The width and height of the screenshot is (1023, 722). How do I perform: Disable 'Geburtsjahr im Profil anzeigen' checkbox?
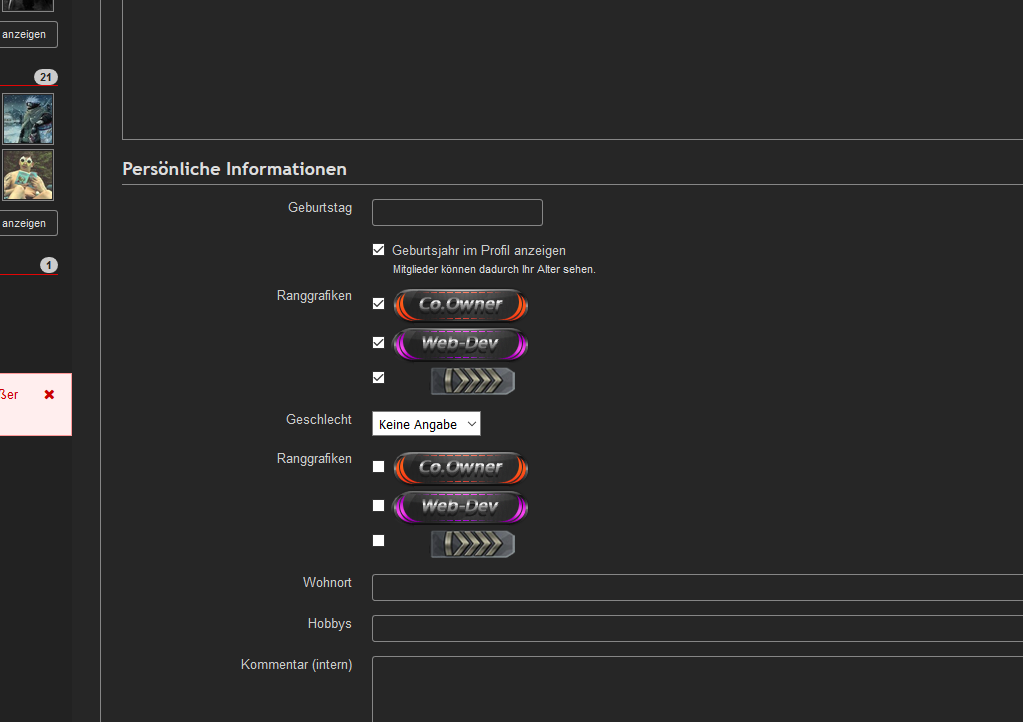(x=378, y=250)
